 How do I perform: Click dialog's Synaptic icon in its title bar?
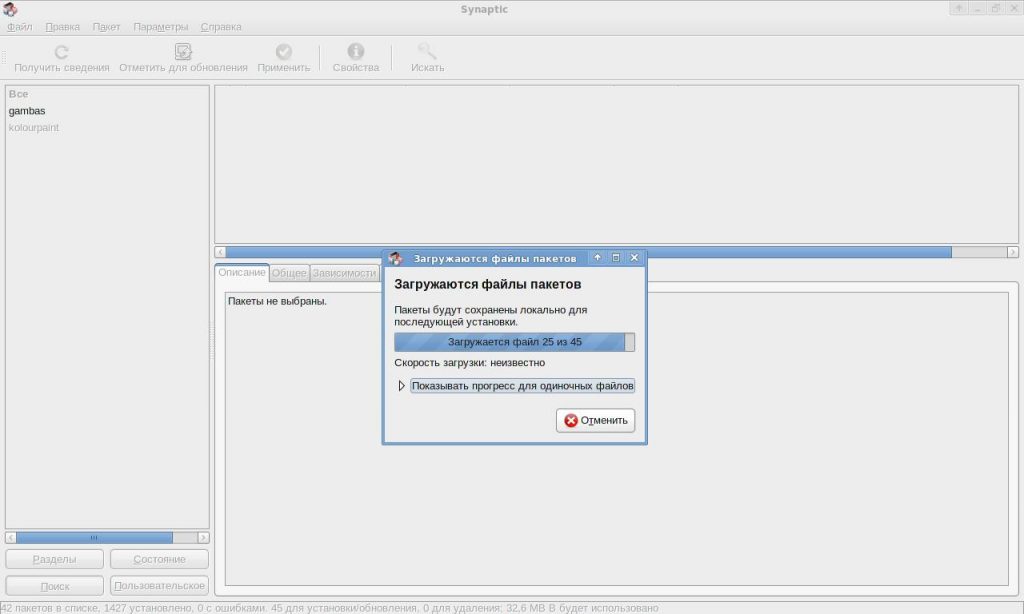(x=395, y=258)
